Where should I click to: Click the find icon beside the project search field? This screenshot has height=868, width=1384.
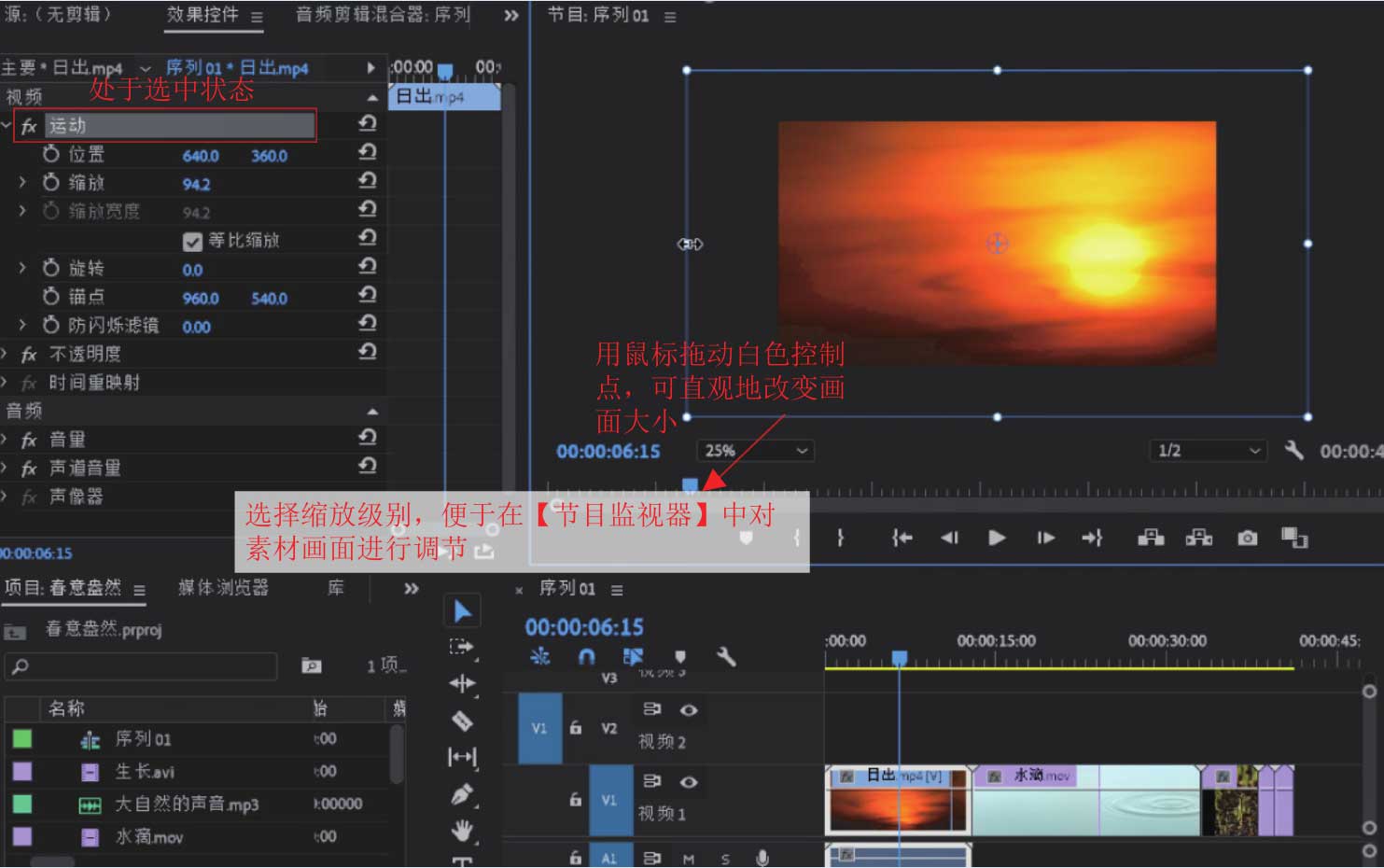click(312, 665)
